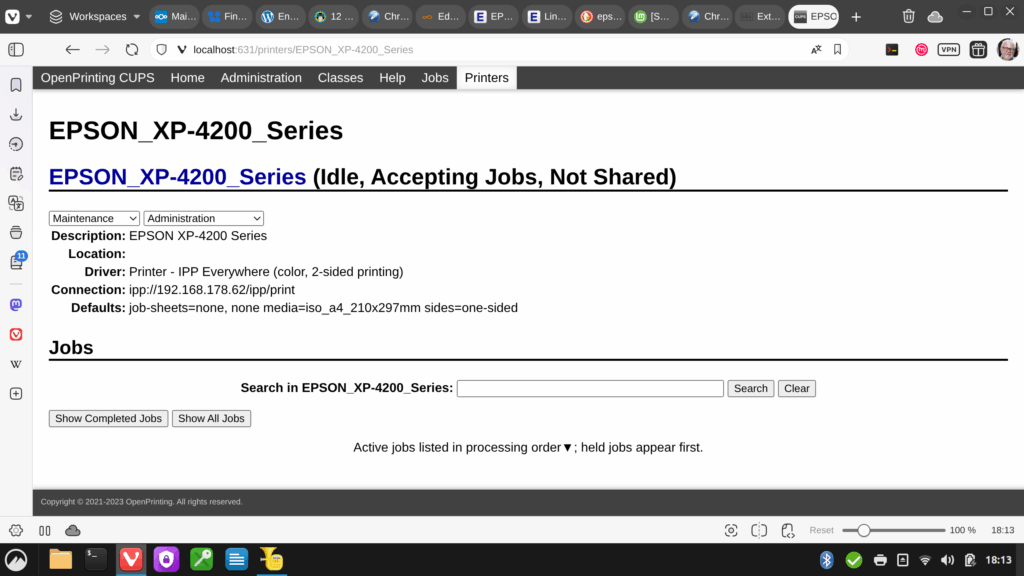This screenshot has height=576, width=1024.
Task: Bookmark this page from address bar
Action: [x=838, y=49]
